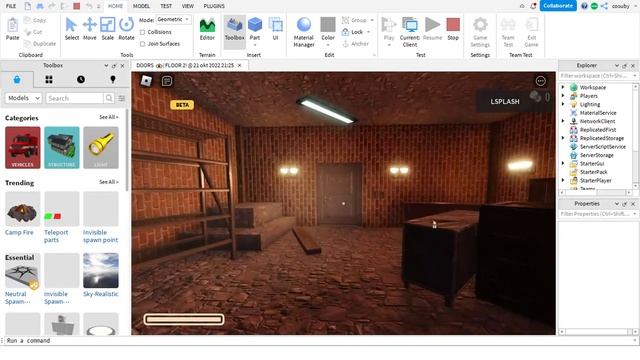Viewport: 640px width, 360px height.
Task: Open the Teleport parts model link
Action: [56, 236]
